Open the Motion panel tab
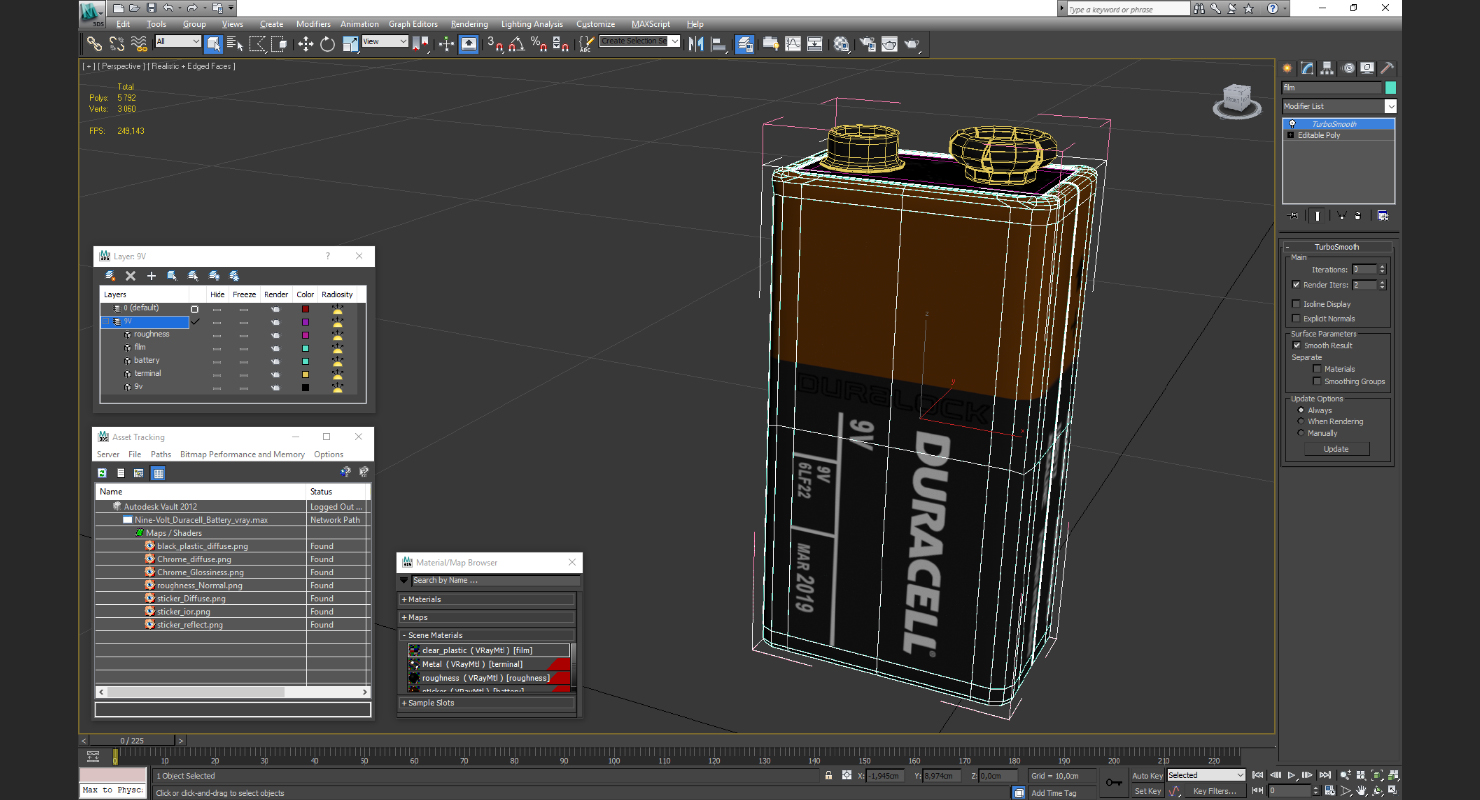Viewport: 1480px width, 800px height. point(1348,68)
